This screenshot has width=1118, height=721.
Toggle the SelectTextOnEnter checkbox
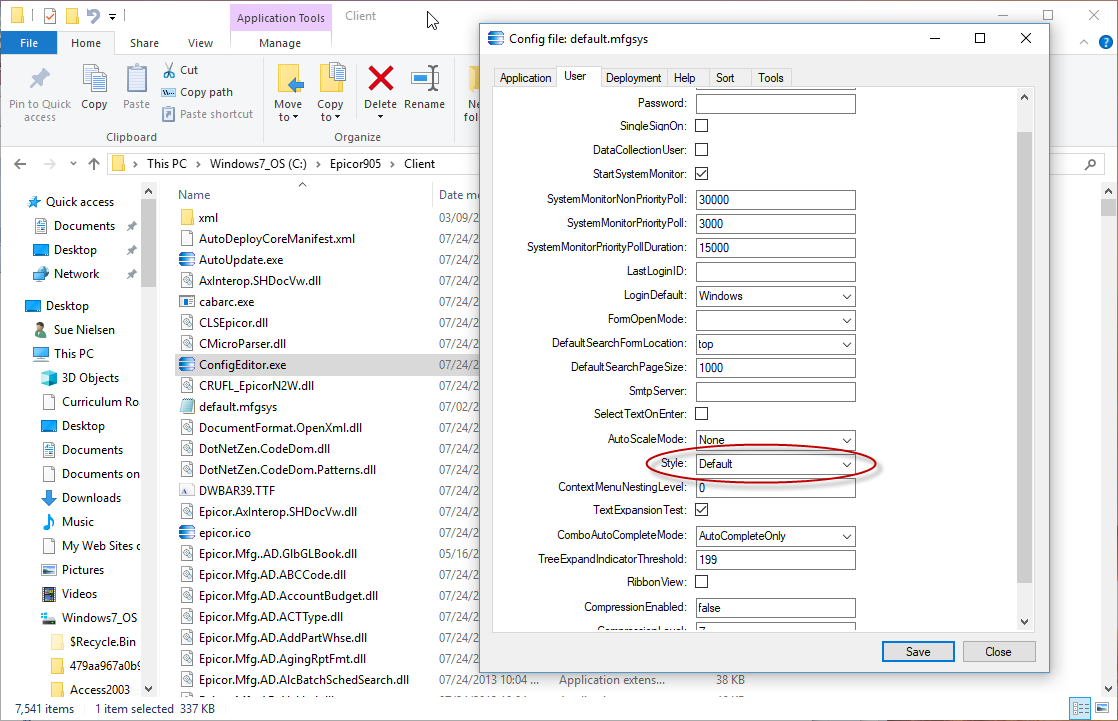702,414
